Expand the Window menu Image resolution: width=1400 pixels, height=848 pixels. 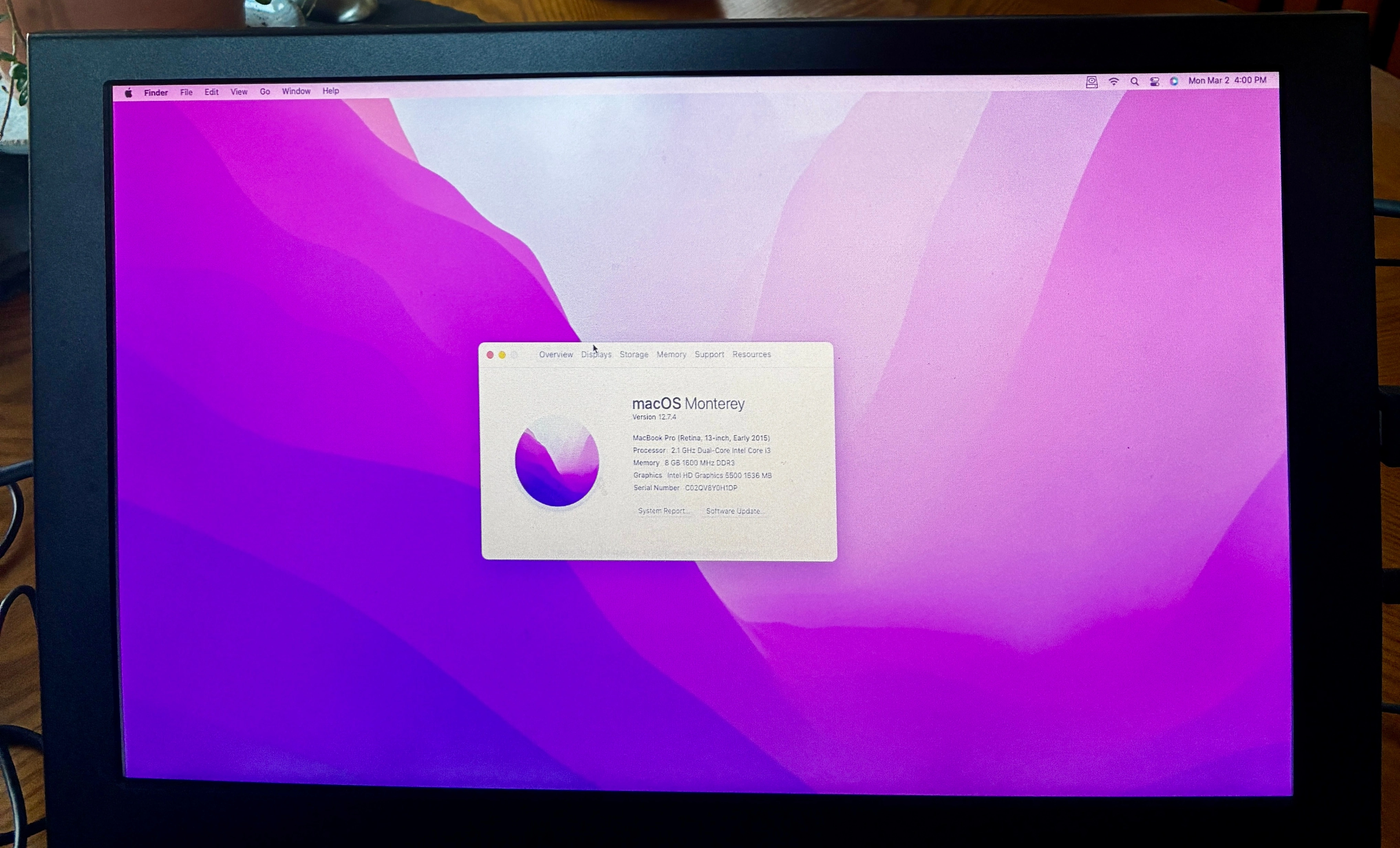pyautogui.click(x=296, y=91)
